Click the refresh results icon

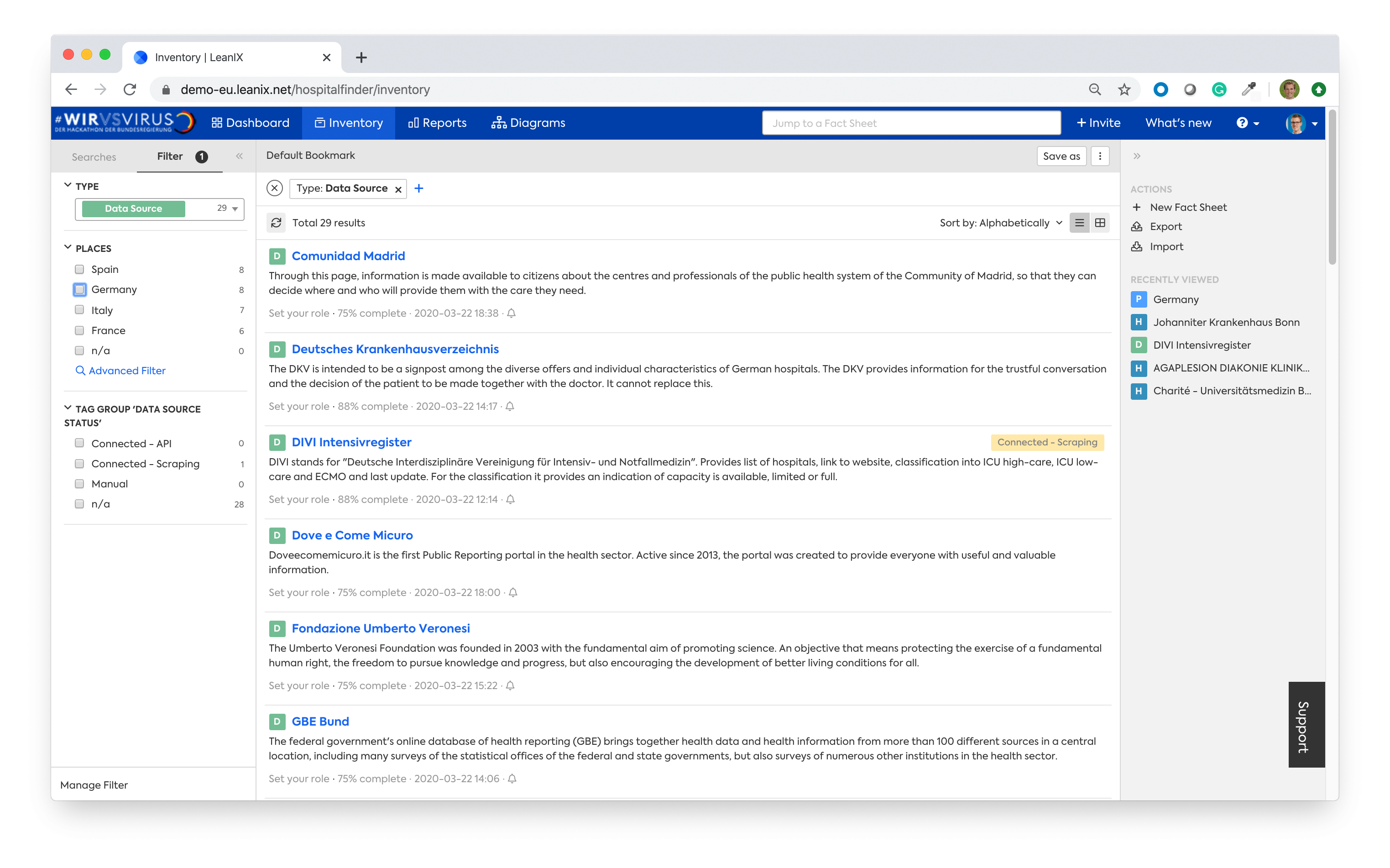(276, 223)
